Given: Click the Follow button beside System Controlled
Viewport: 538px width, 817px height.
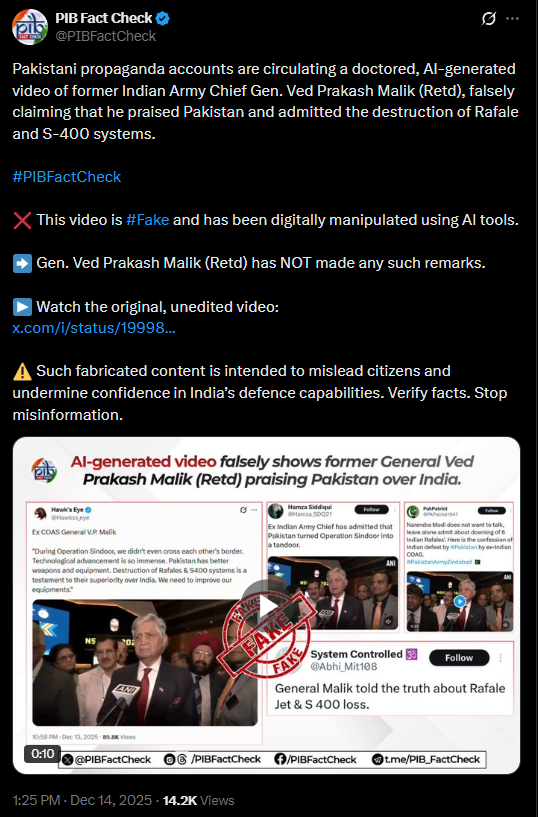Looking at the screenshot, I should click(x=459, y=658).
